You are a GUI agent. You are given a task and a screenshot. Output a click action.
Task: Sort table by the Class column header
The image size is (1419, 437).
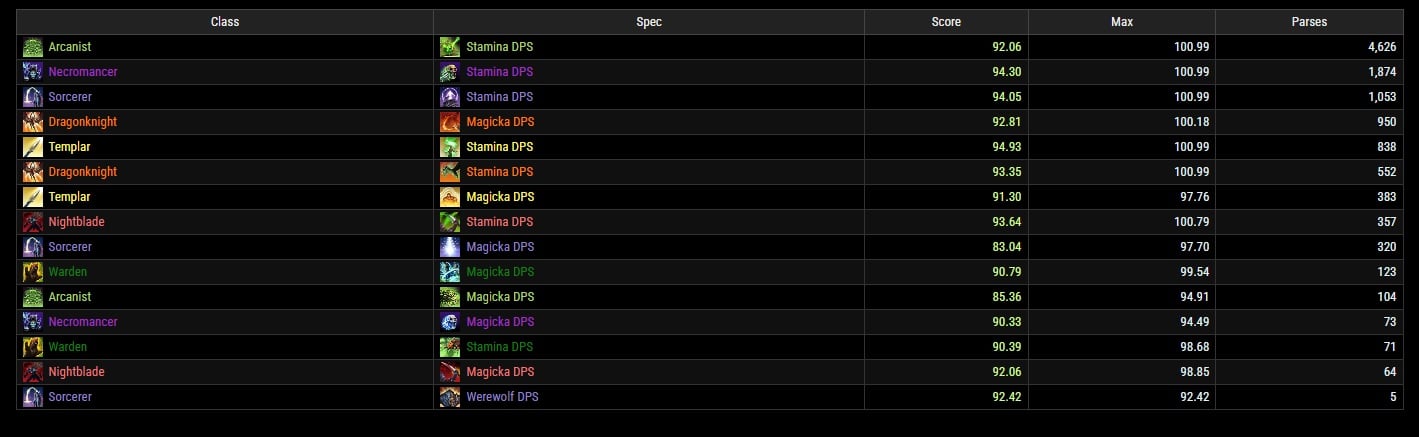pyautogui.click(x=225, y=22)
